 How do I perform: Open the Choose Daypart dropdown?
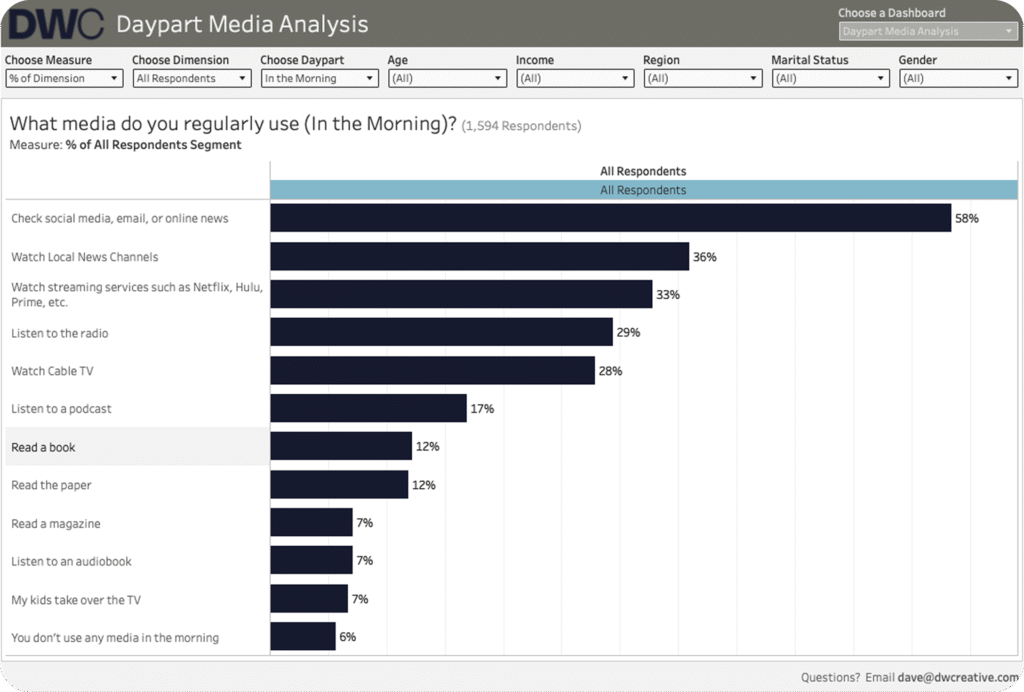click(x=319, y=78)
